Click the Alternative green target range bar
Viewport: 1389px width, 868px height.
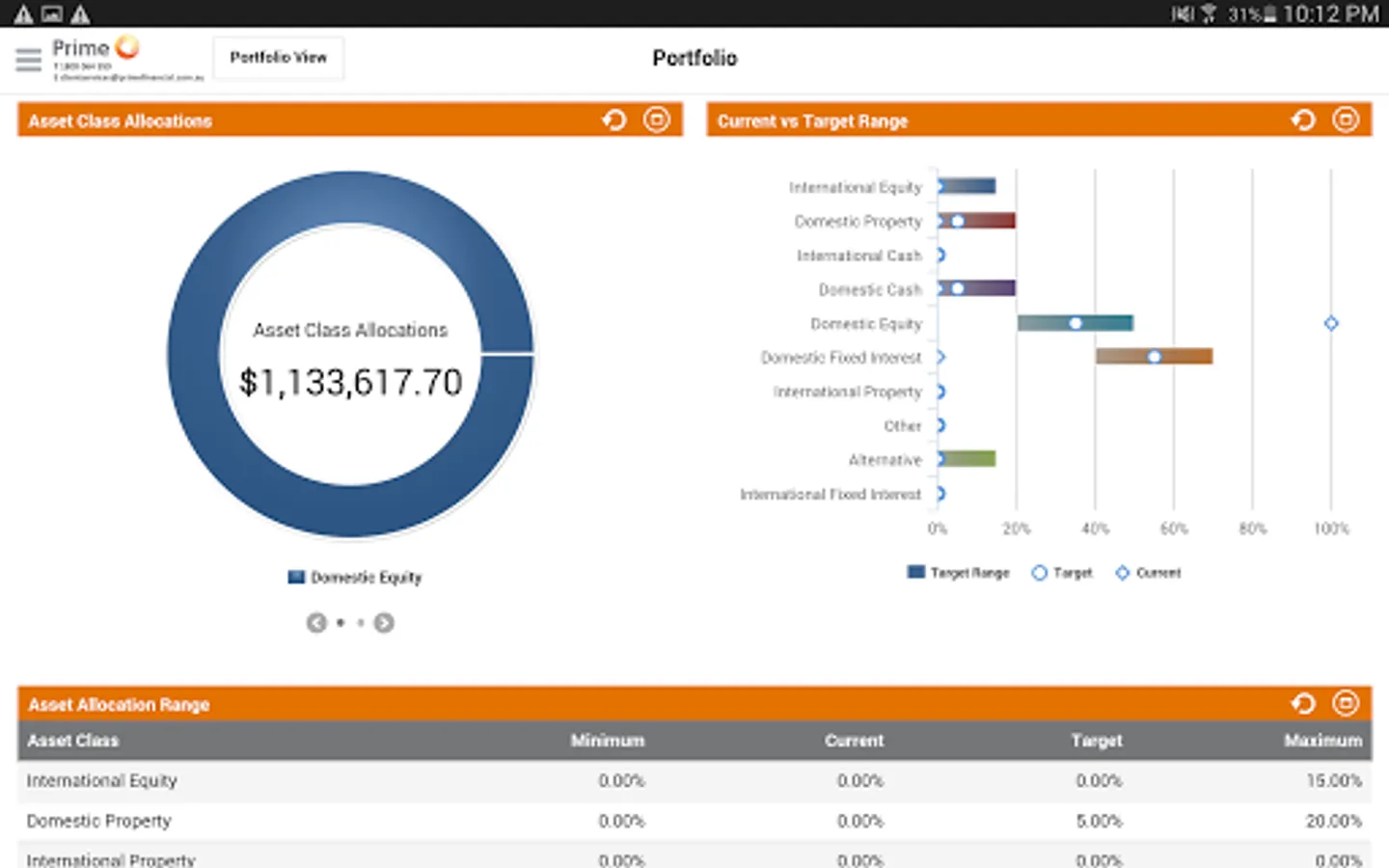[x=967, y=459]
